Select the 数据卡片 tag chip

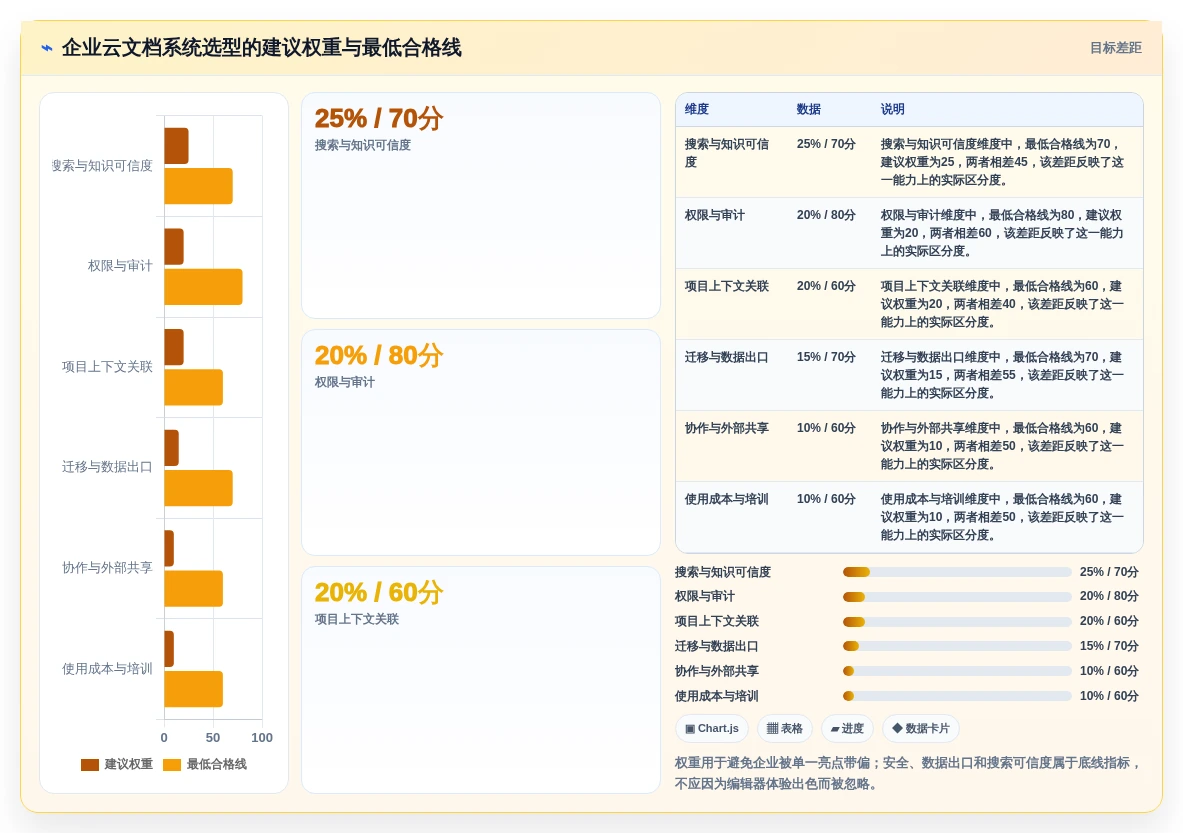coord(920,728)
